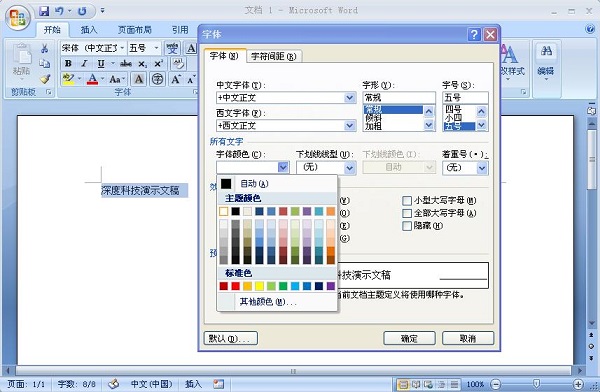The width and height of the screenshot is (600, 392).
Task: Switch to the 引用 ribbon tab
Action: coord(179,29)
